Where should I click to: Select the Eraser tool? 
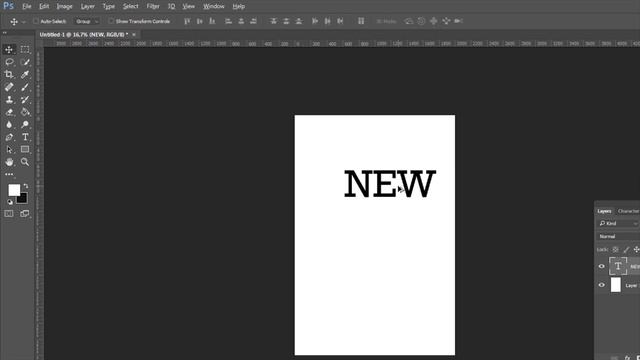point(9,112)
